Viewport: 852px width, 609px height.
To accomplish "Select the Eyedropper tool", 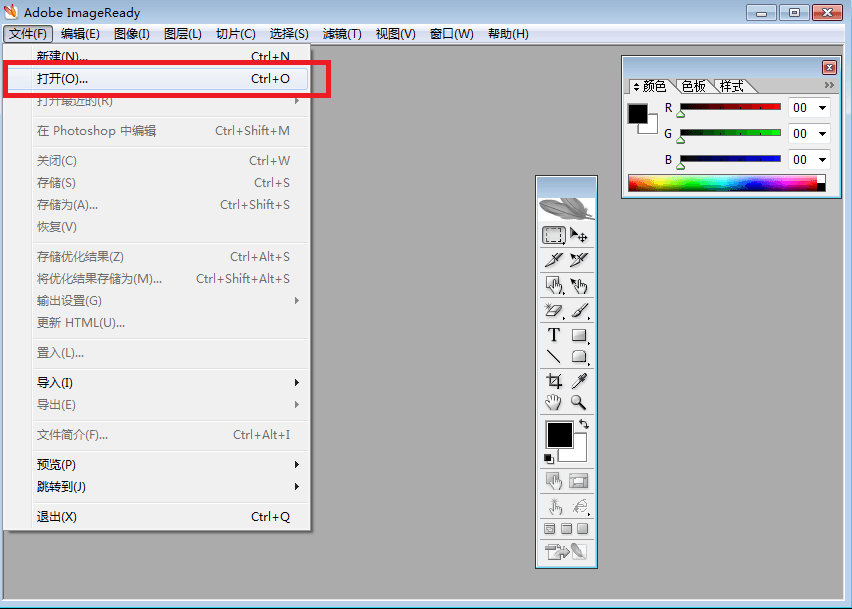I will (x=579, y=381).
